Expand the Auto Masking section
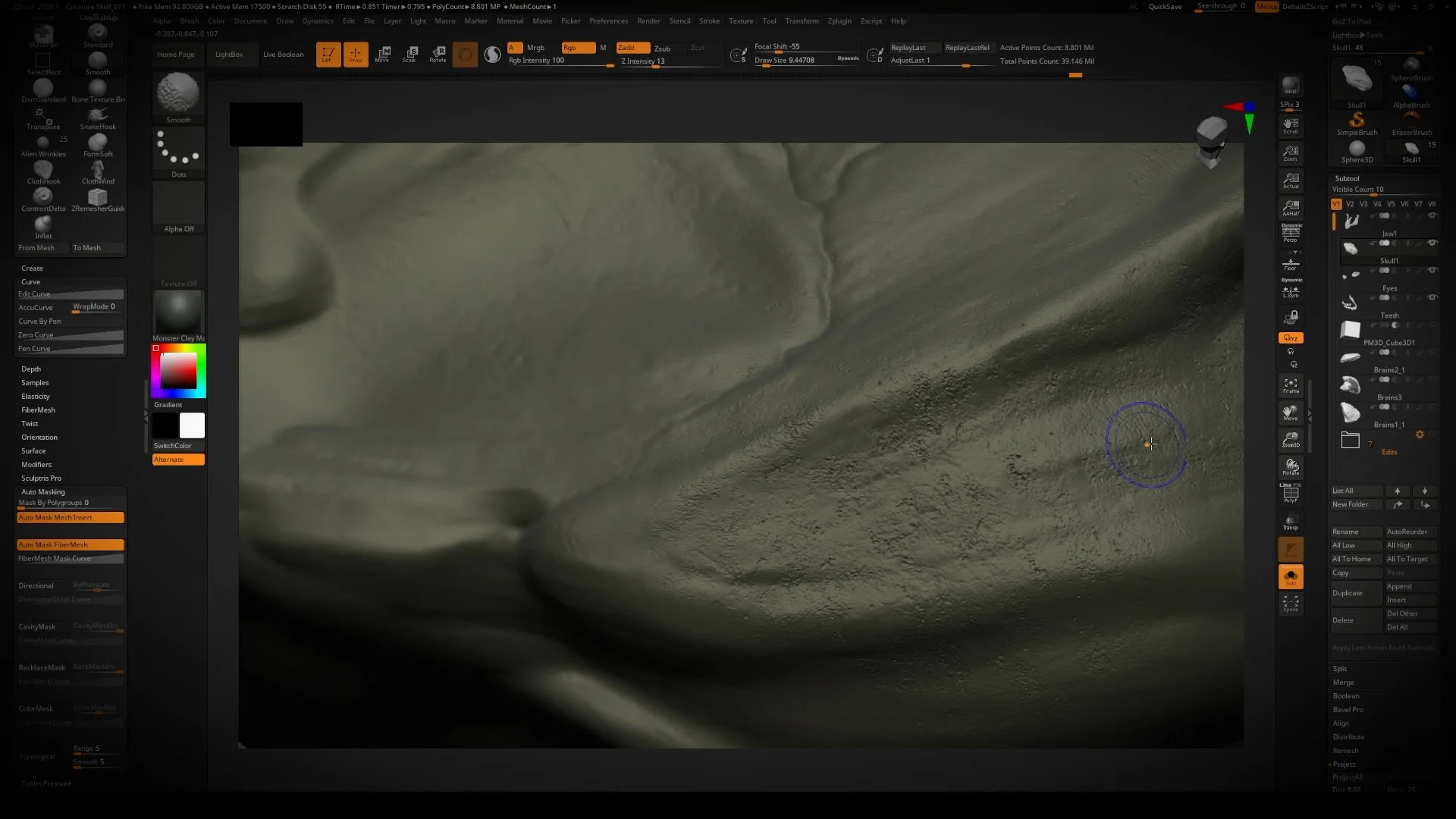This screenshot has height=819, width=1456. click(x=43, y=491)
